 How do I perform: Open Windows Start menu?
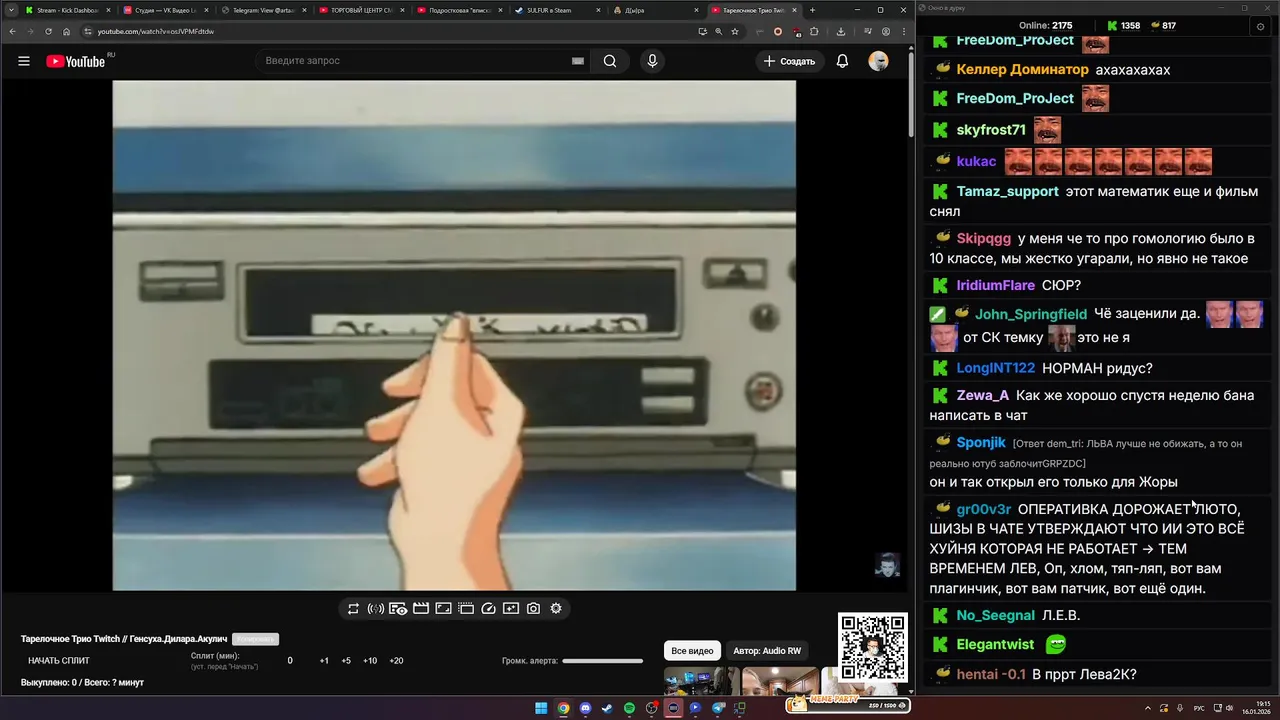pos(541,708)
